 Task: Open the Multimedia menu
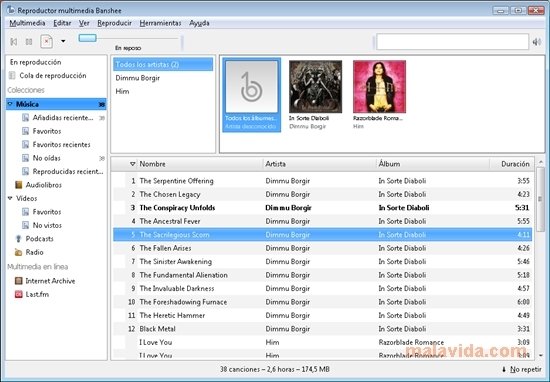pyautogui.click(x=27, y=23)
